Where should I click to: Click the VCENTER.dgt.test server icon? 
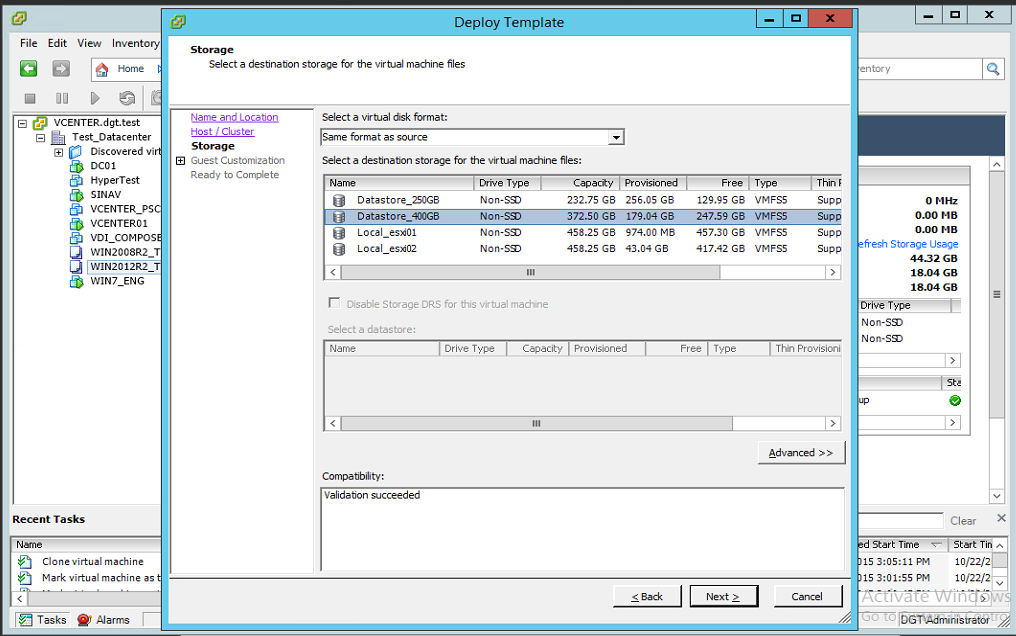pyautogui.click(x=40, y=123)
